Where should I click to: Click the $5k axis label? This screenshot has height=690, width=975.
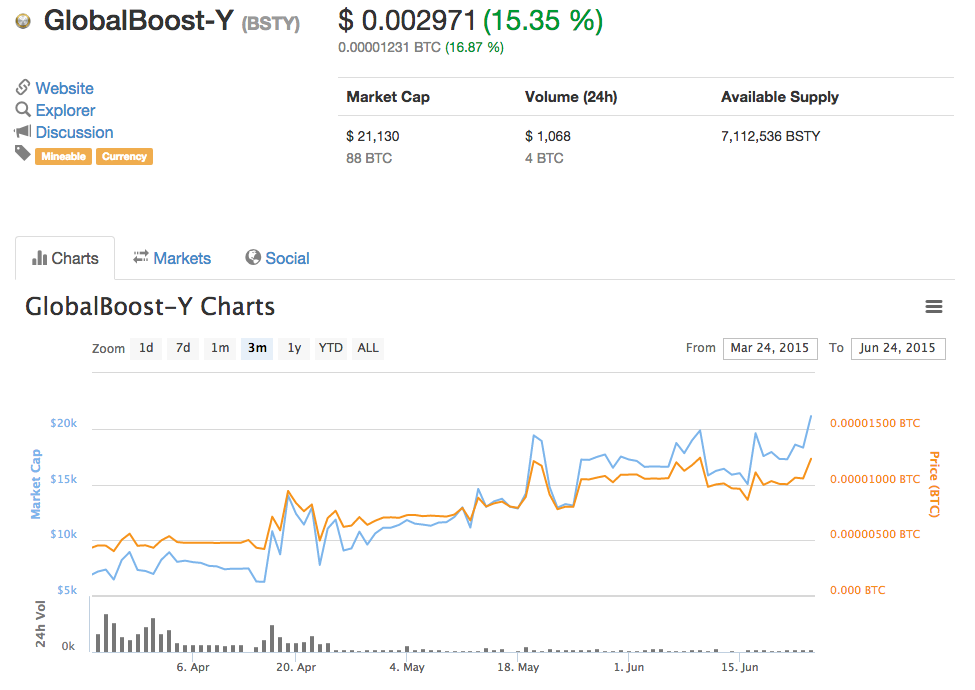[67, 590]
